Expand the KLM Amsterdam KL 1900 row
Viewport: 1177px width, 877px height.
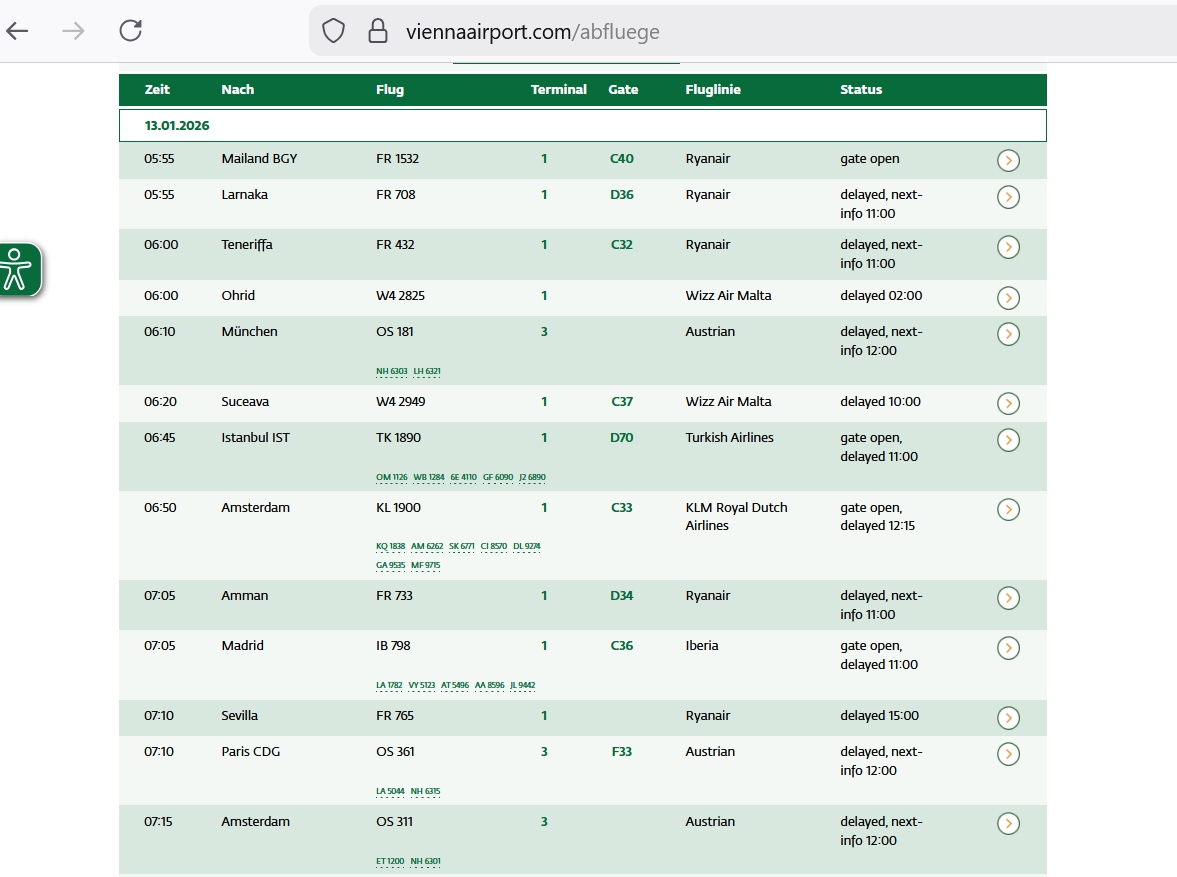(x=1008, y=510)
